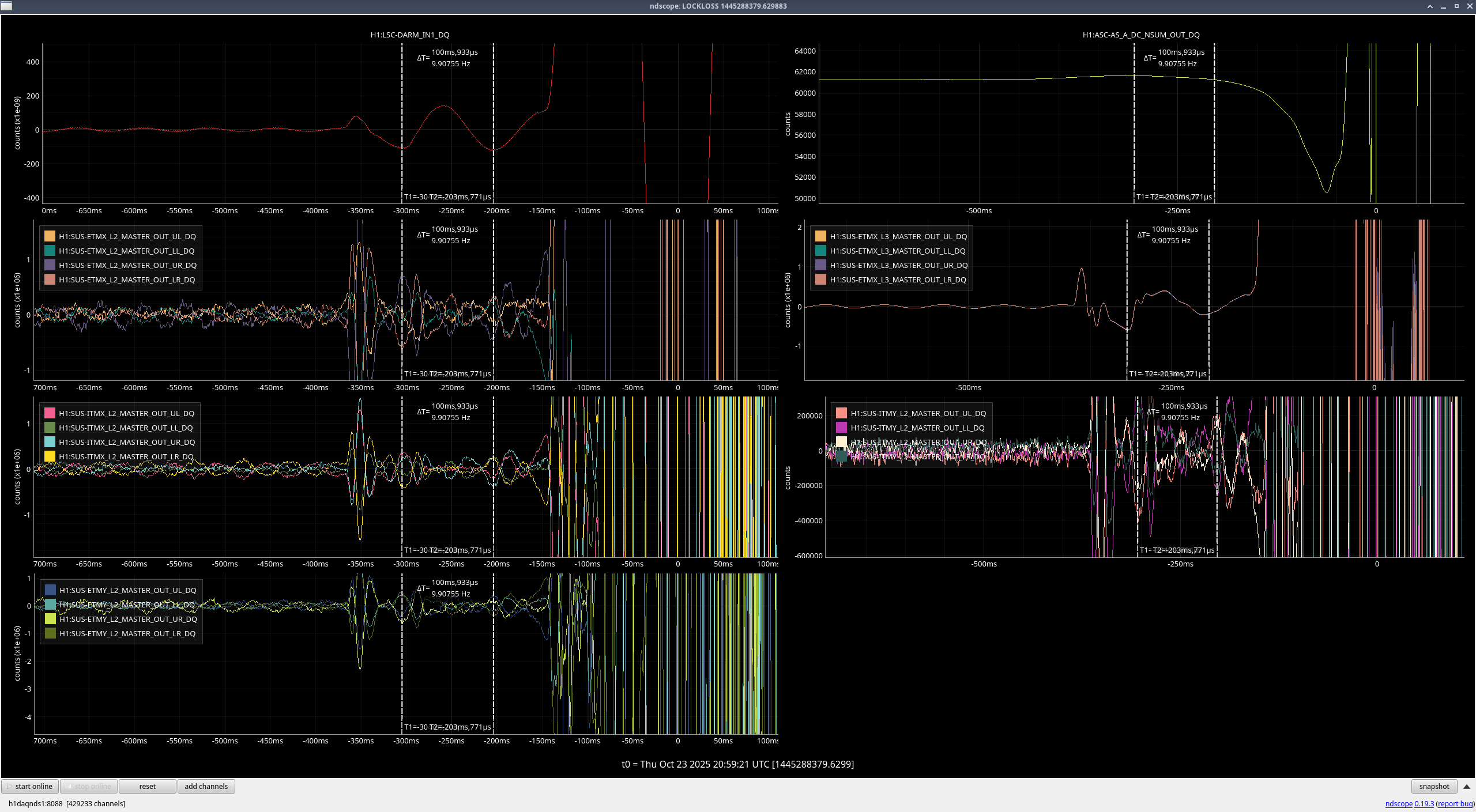The width and height of the screenshot is (1476, 812).
Task: Expand the panel arrow beside snapshot
Action: pyautogui.click(x=1467, y=786)
